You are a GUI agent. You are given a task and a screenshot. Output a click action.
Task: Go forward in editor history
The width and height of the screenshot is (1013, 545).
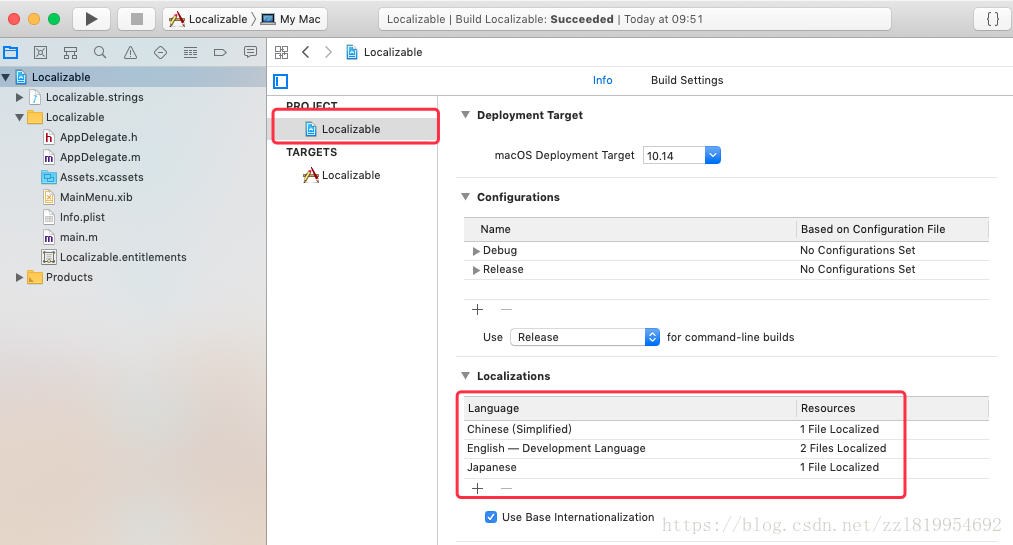click(x=328, y=52)
